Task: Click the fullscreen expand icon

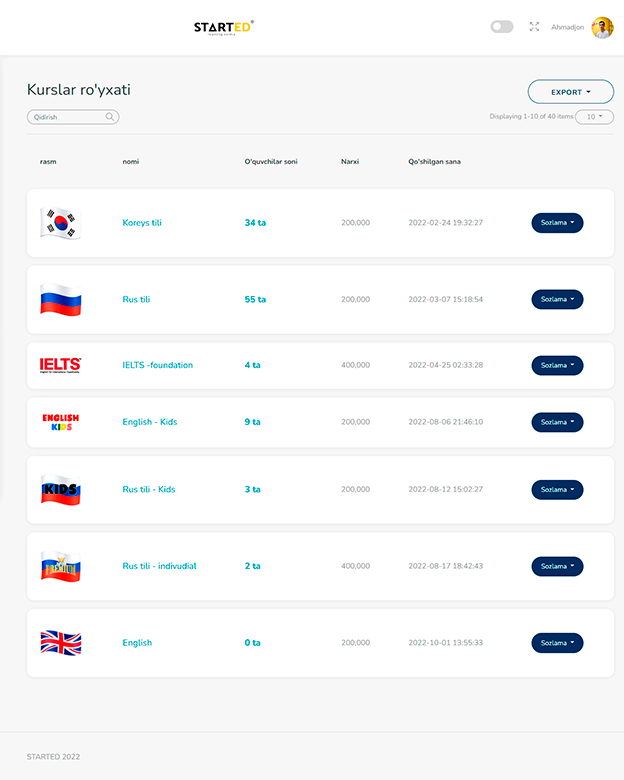Action: [x=534, y=27]
